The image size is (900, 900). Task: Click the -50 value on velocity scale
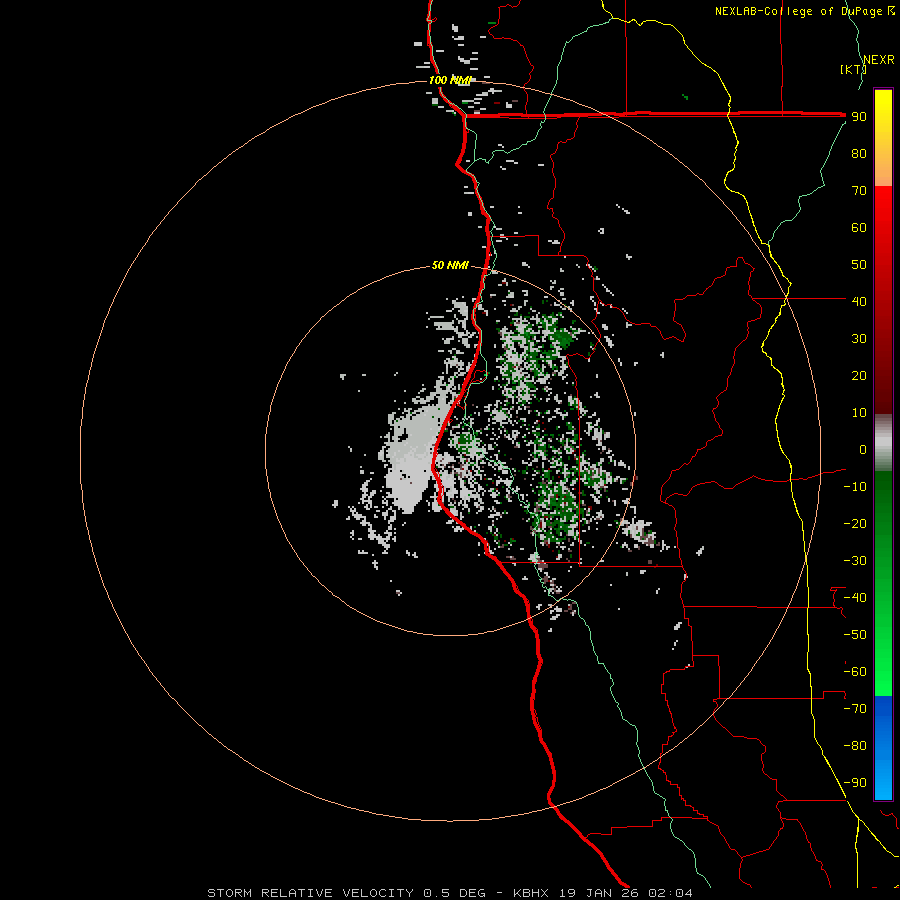[855, 635]
